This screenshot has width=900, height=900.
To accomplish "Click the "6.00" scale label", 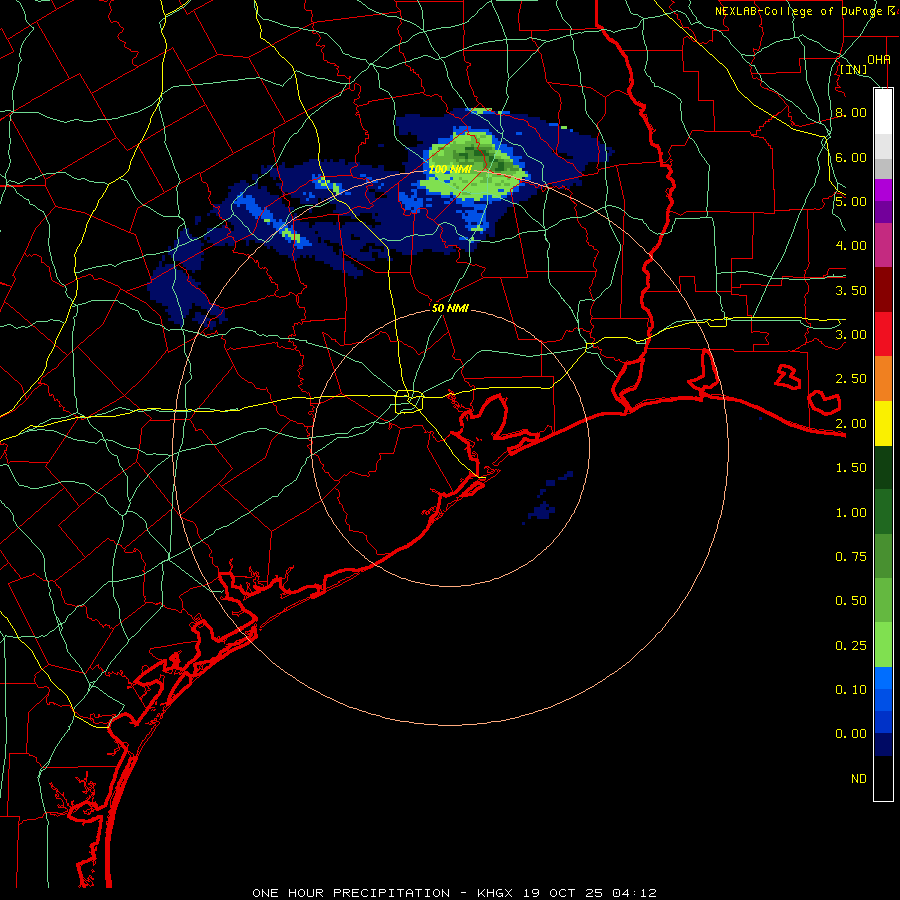I will [x=851, y=157].
